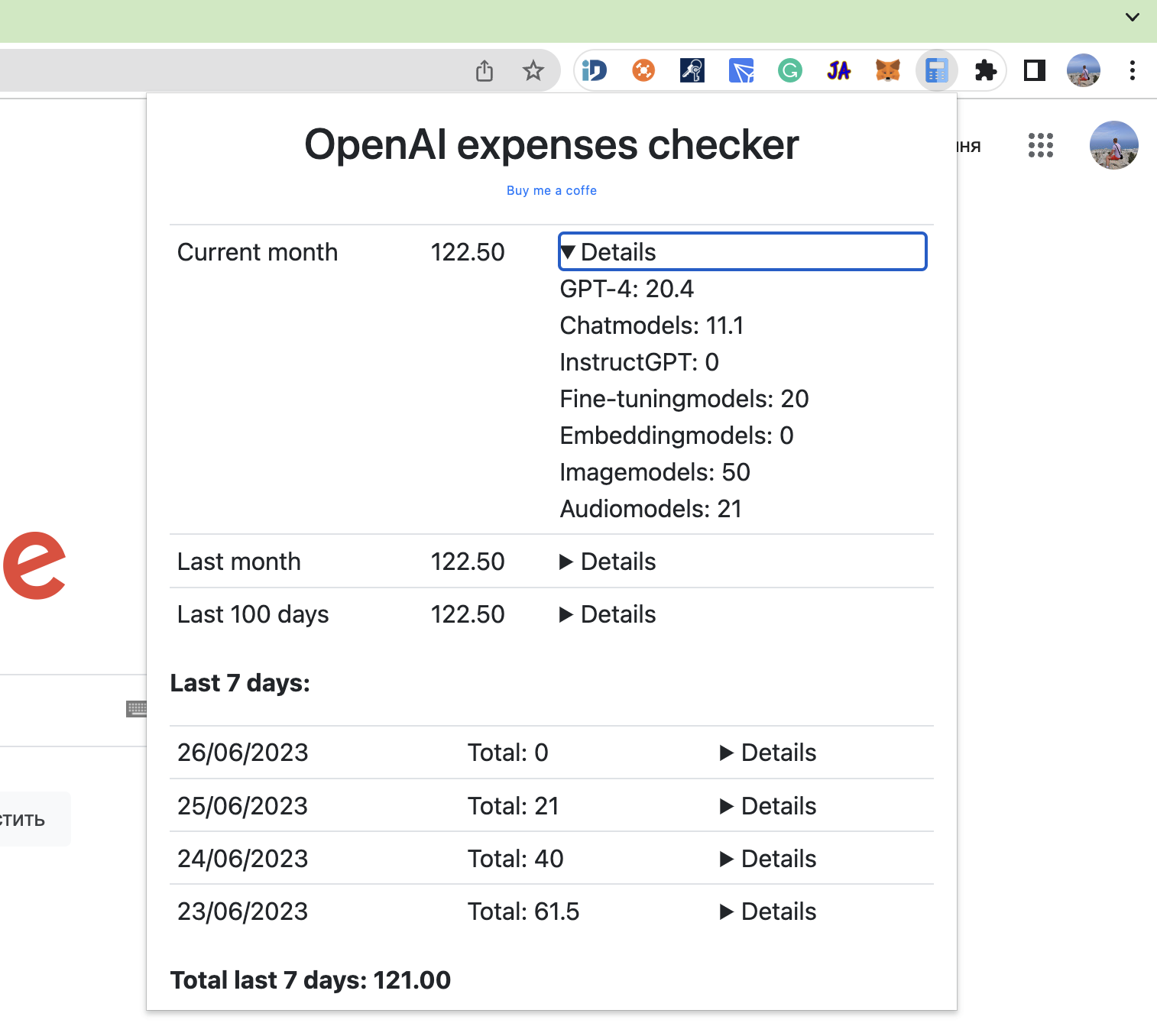The width and height of the screenshot is (1157, 1036).
Task: Click the chevron at top right corner
Action: tap(1133, 17)
